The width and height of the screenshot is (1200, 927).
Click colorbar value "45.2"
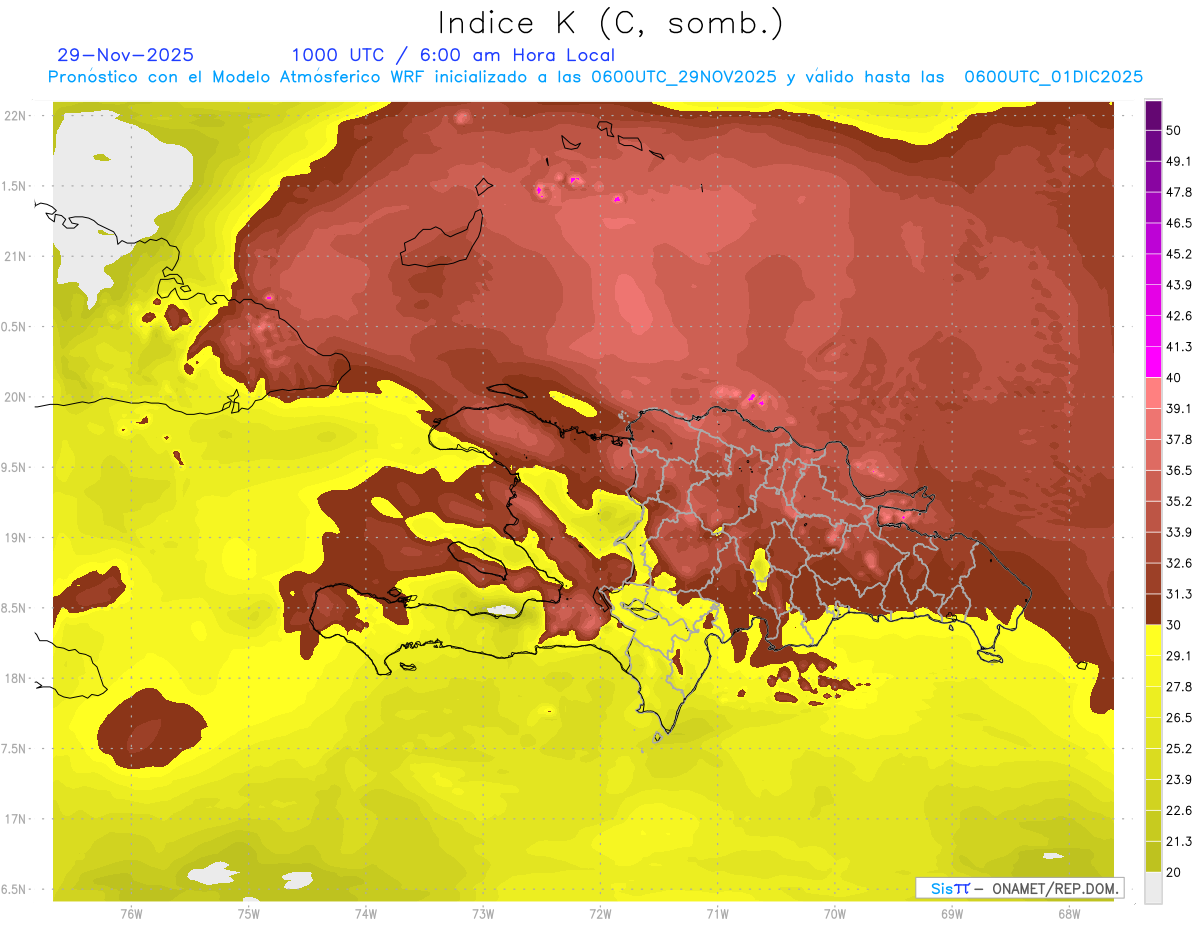coord(1179,254)
